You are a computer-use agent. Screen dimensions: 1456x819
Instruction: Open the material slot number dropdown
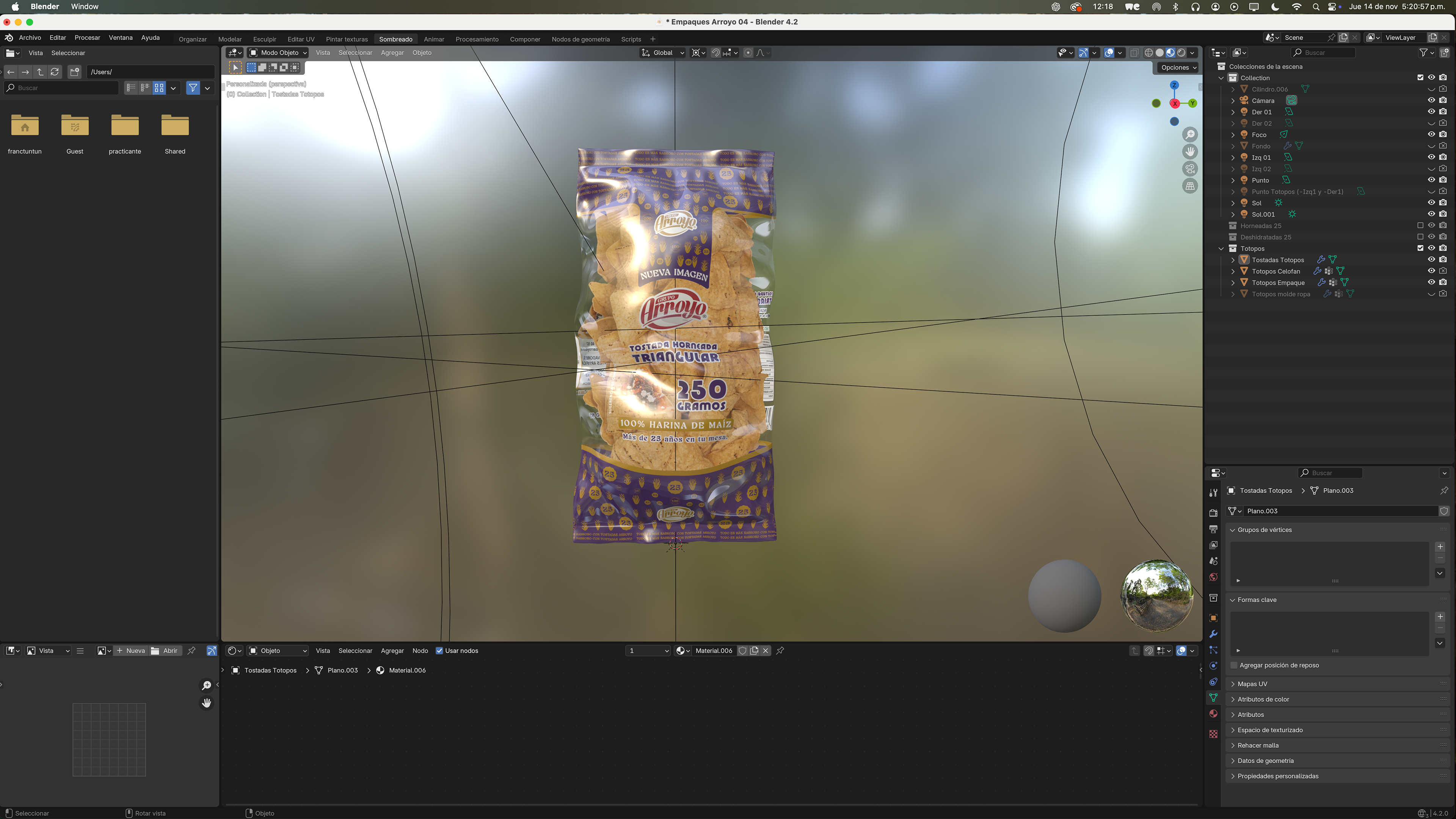(648, 651)
